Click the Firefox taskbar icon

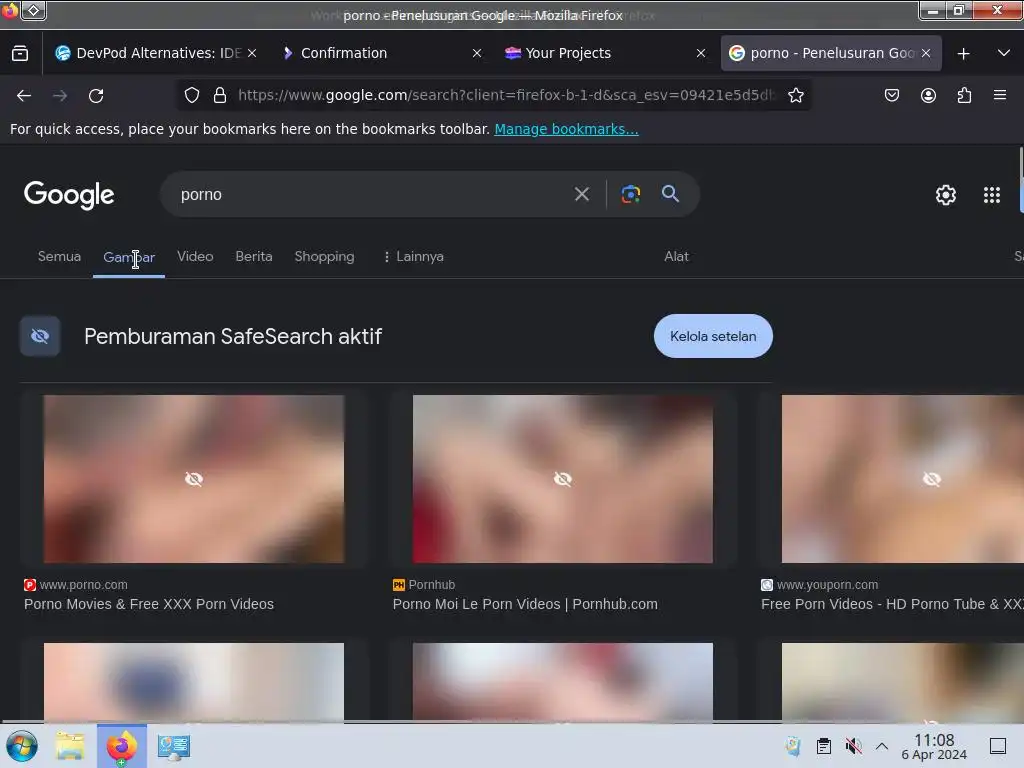[121, 746]
